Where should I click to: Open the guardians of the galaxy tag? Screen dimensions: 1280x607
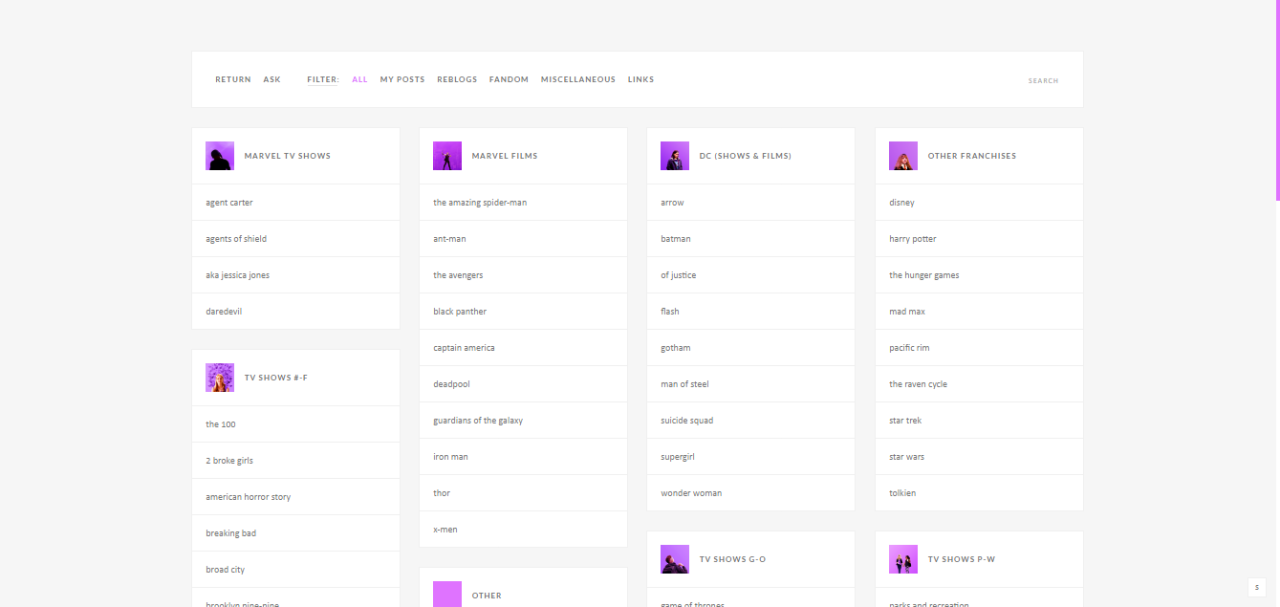click(478, 421)
